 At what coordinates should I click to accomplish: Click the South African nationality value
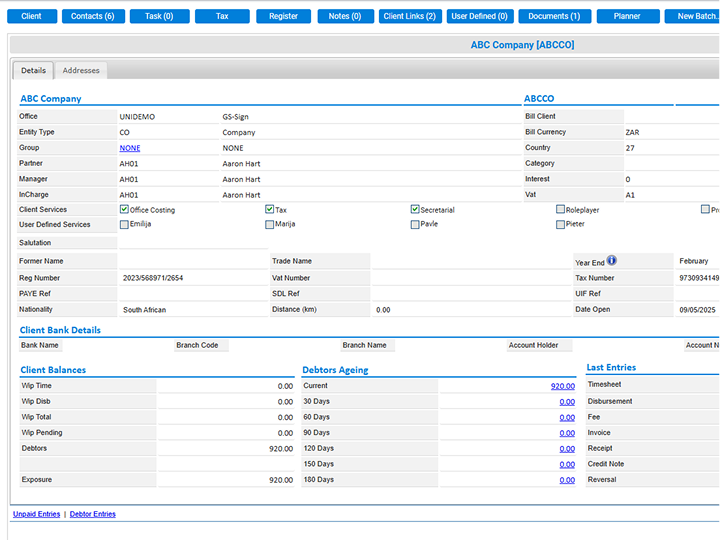click(x=144, y=310)
